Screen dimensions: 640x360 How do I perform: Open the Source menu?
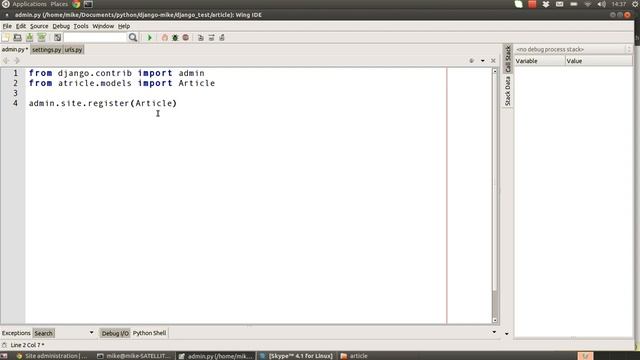coord(39,26)
